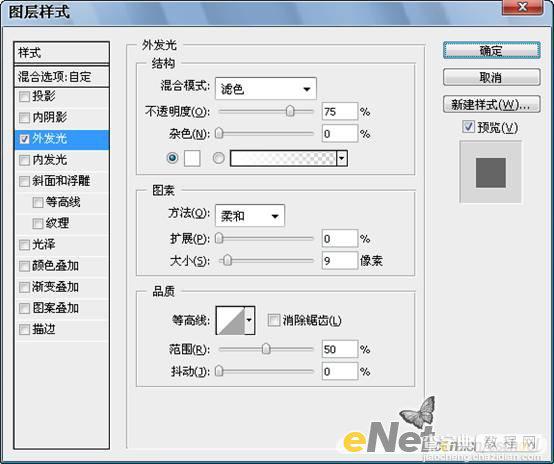The height and width of the screenshot is (464, 554).
Task: Uncheck the 预览 checkbox
Action: pos(468,127)
